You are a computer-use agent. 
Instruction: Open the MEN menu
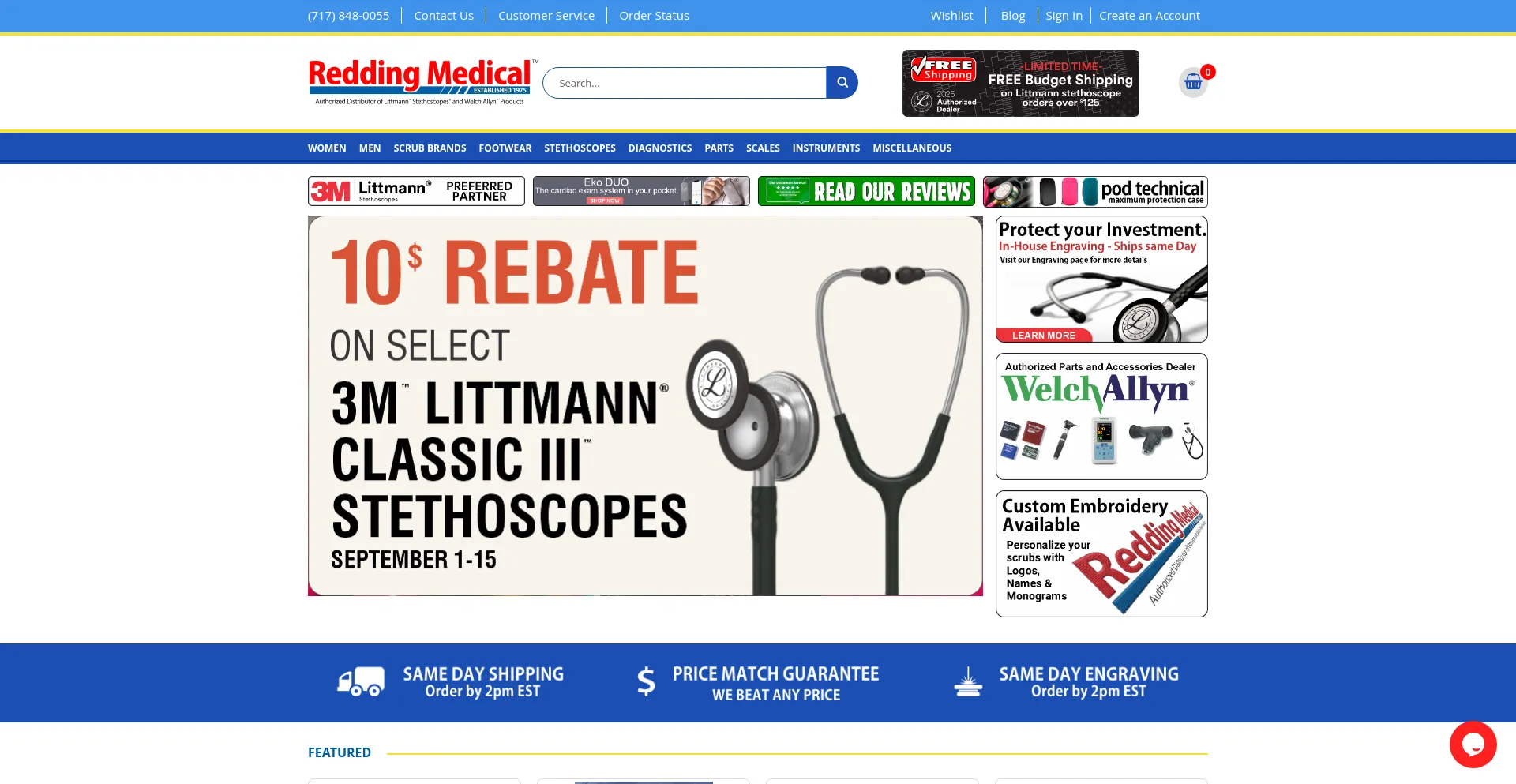(x=370, y=148)
